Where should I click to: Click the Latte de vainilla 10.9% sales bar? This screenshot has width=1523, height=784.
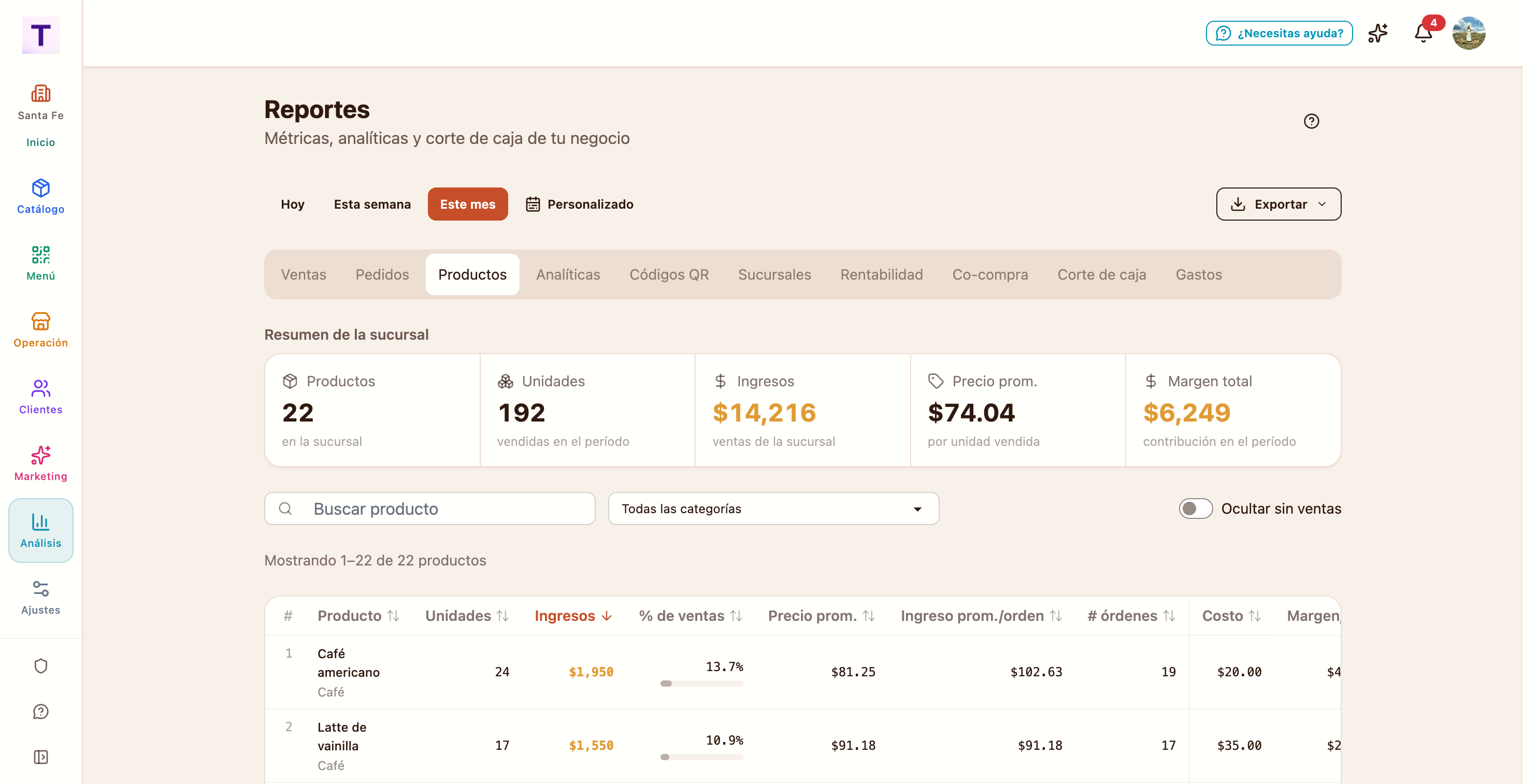coord(701,757)
